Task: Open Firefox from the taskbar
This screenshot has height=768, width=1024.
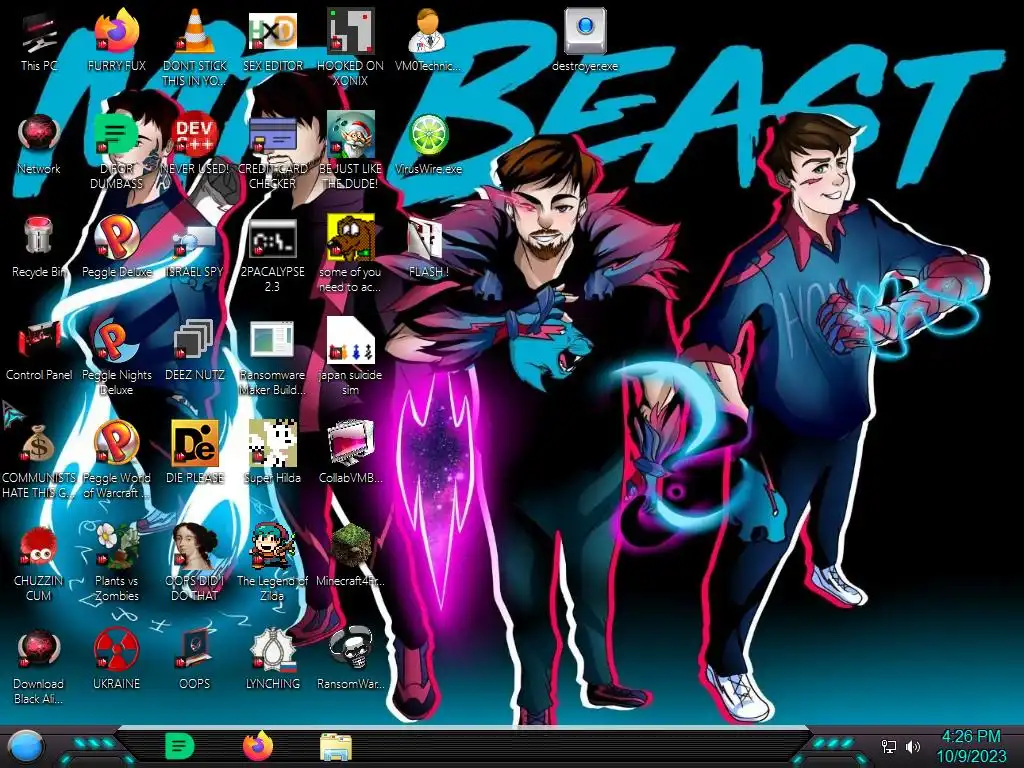Action: [258, 746]
